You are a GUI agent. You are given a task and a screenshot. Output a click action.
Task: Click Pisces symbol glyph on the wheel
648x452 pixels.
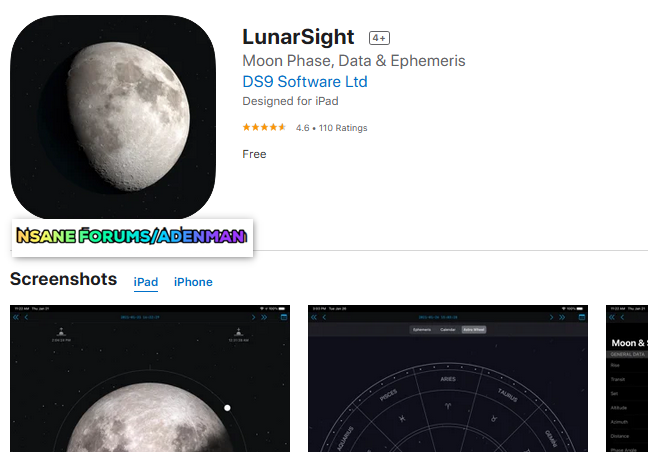coord(402,419)
